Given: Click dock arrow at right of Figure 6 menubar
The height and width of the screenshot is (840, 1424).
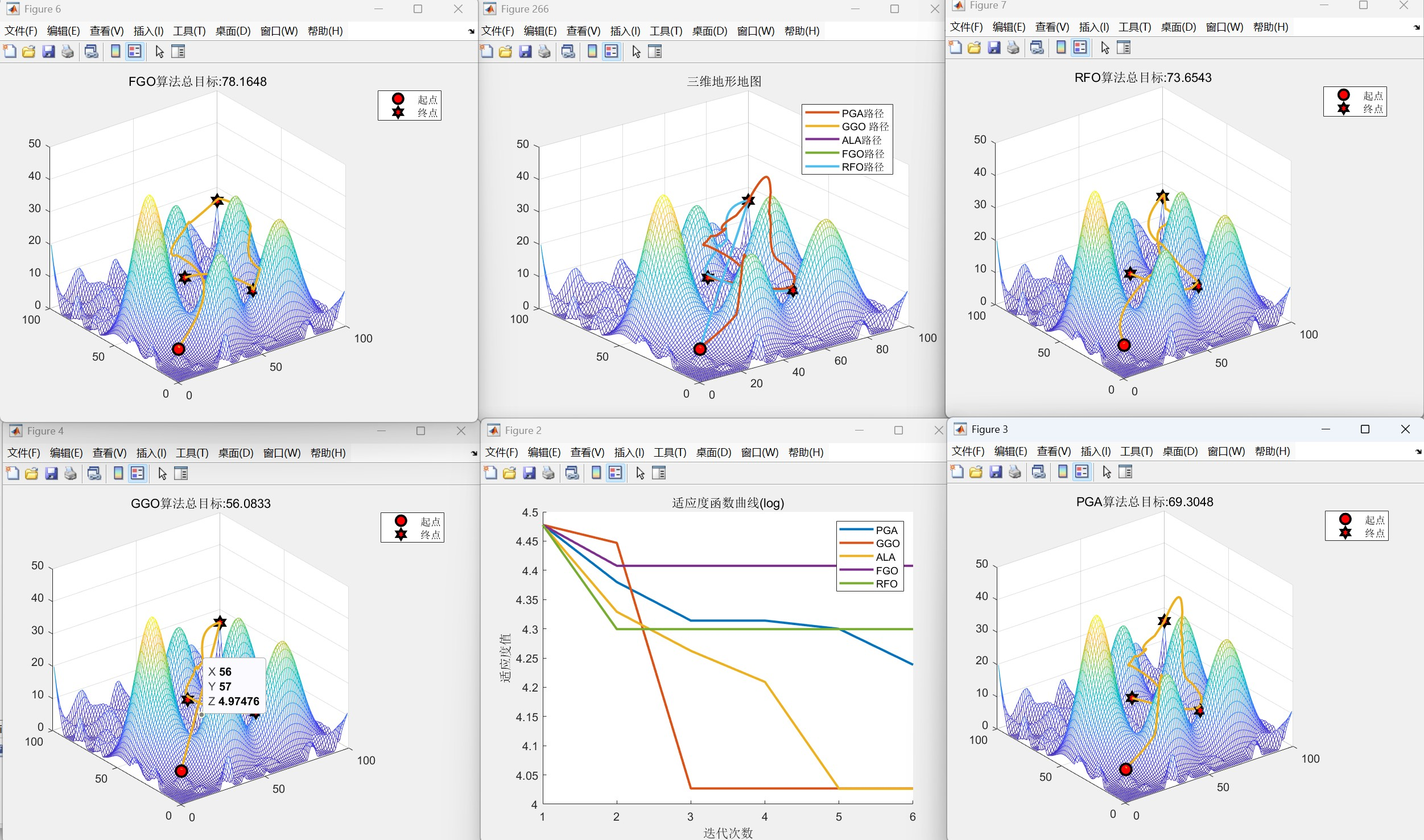Looking at the screenshot, I should (x=471, y=31).
